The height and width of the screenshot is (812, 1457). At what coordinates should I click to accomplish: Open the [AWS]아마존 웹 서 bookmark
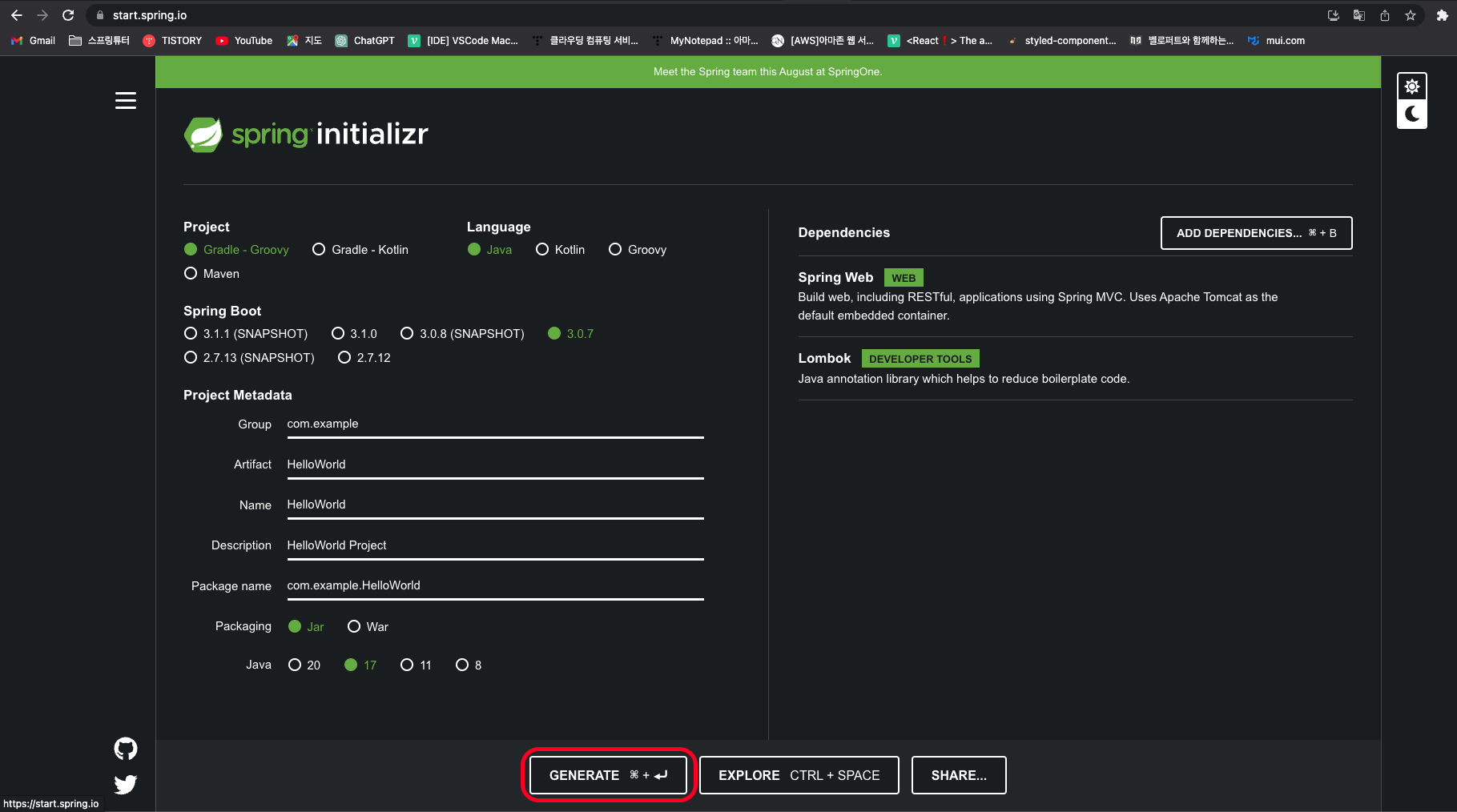pyautogui.click(x=823, y=41)
